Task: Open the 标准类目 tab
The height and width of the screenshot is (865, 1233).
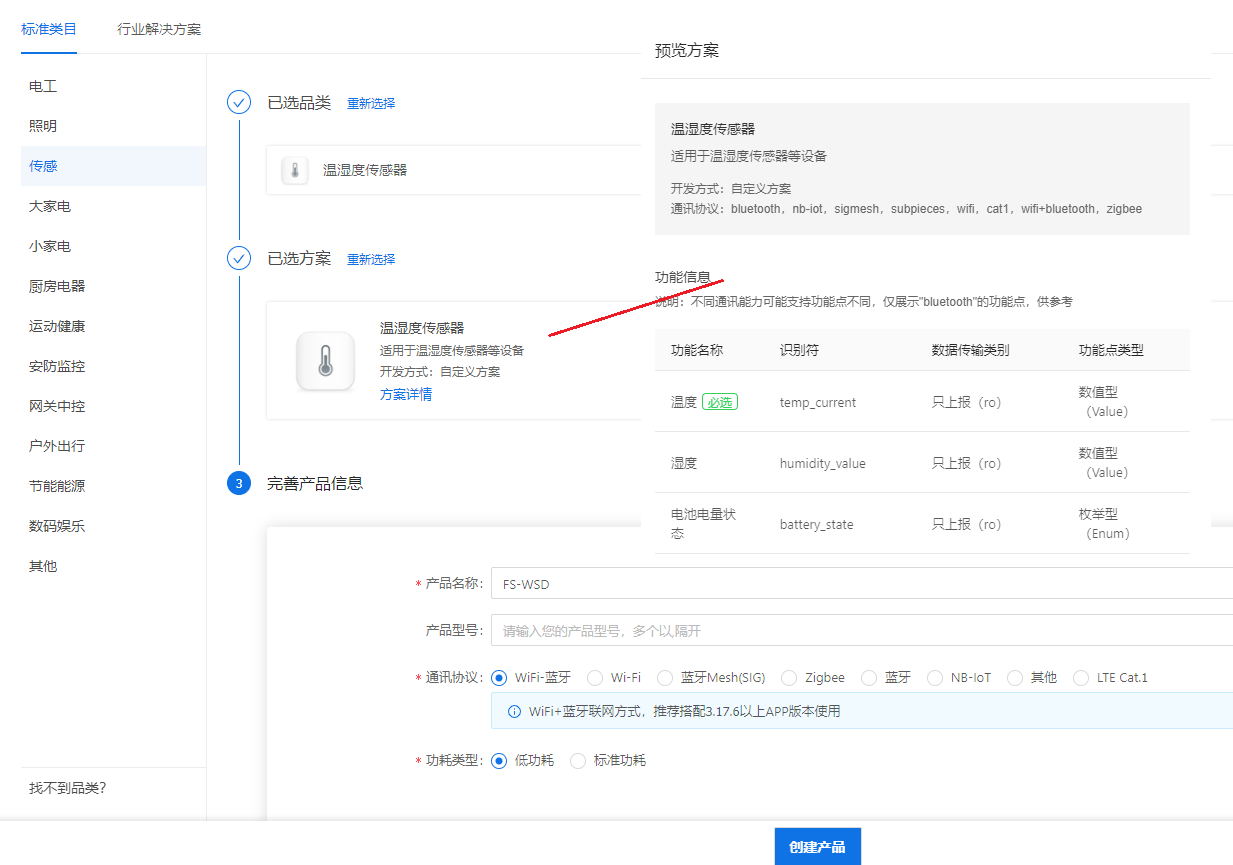Action: pos(49,29)
